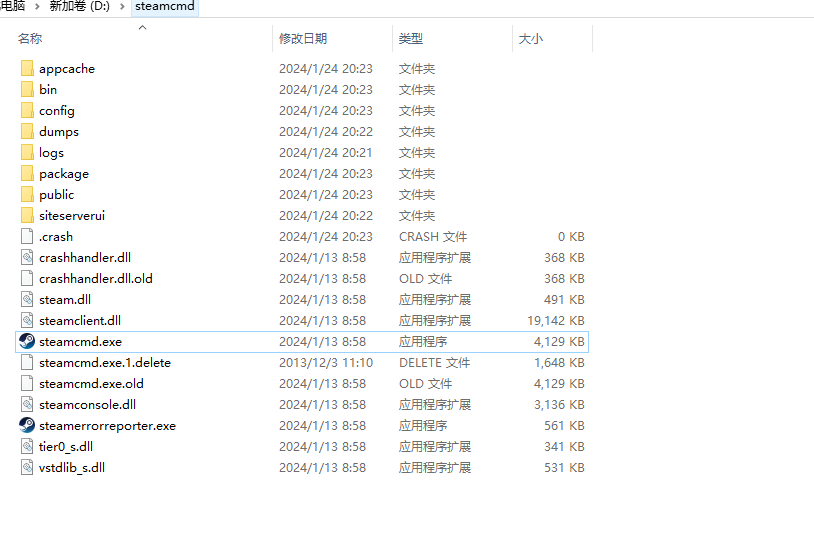Select the appcache folder name
The height and width of the screenshot is (537, 814).
(x=67, y=69)
